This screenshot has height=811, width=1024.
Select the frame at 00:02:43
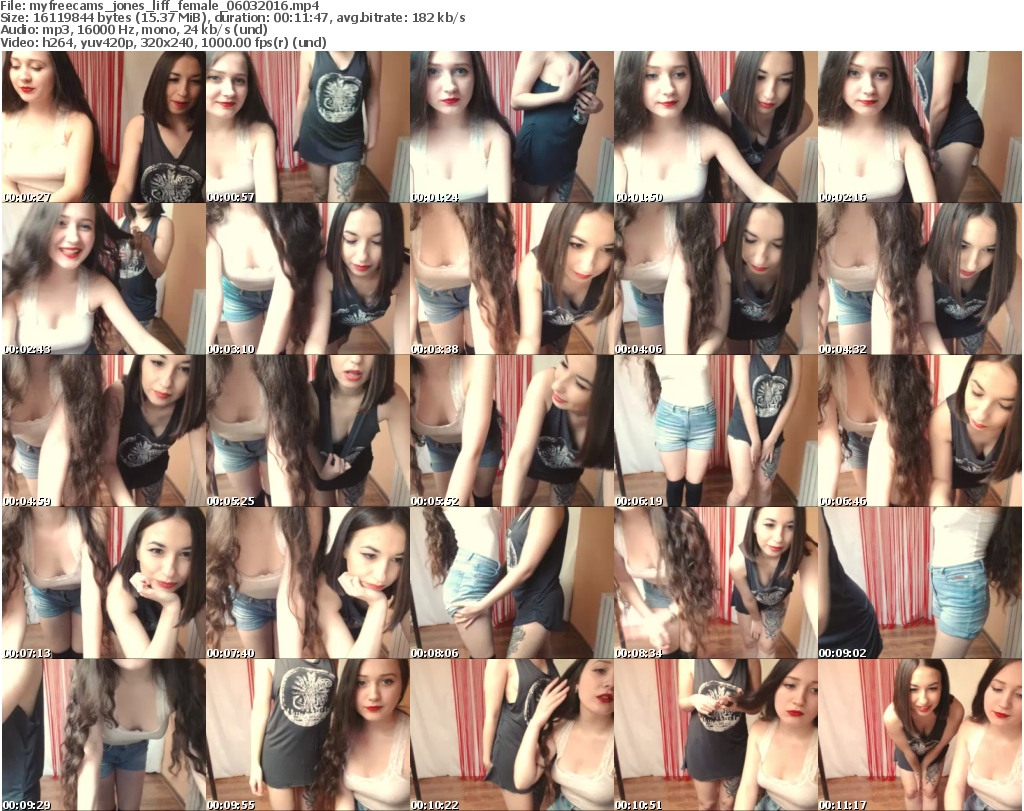pyautogui.click(x=104, y=279)
